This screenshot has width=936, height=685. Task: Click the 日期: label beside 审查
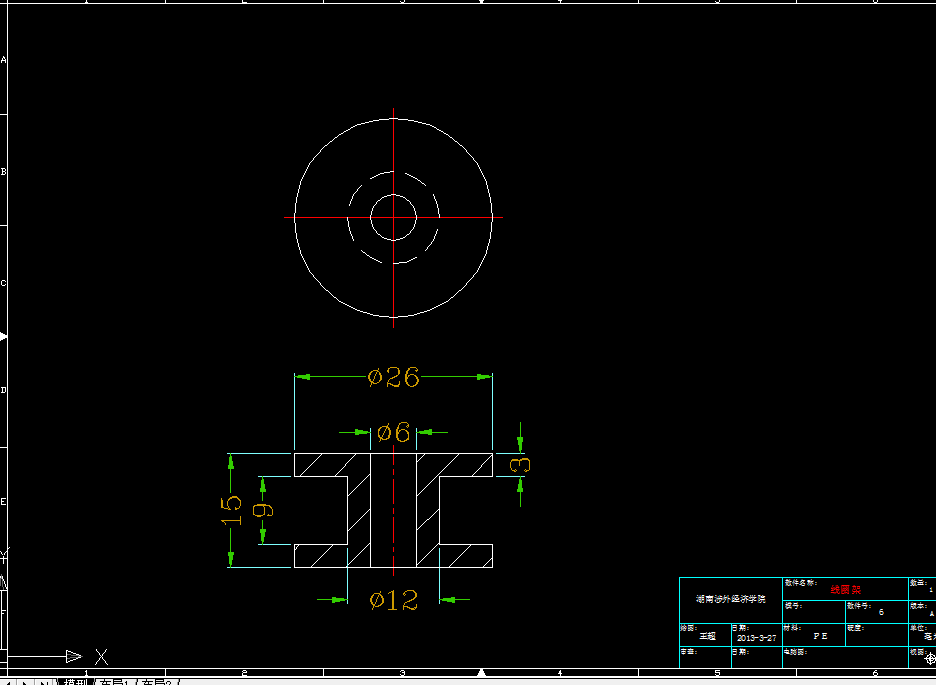tap(740, 652)
